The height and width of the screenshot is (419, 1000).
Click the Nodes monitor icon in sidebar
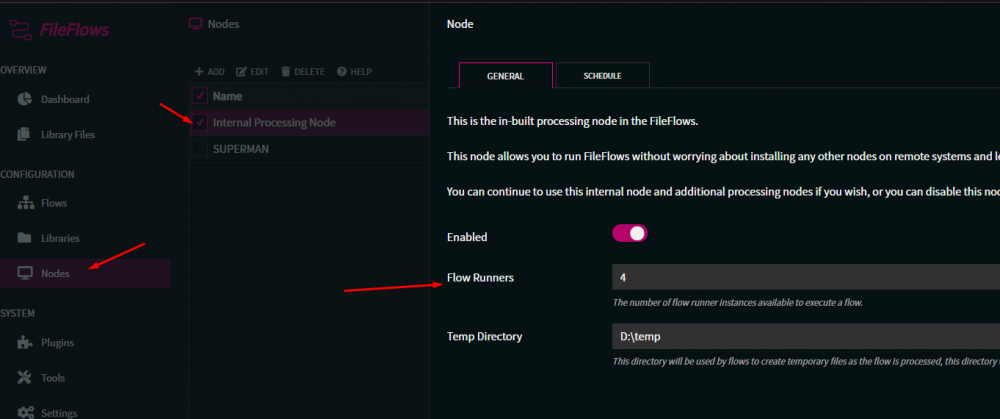point(25,274)
